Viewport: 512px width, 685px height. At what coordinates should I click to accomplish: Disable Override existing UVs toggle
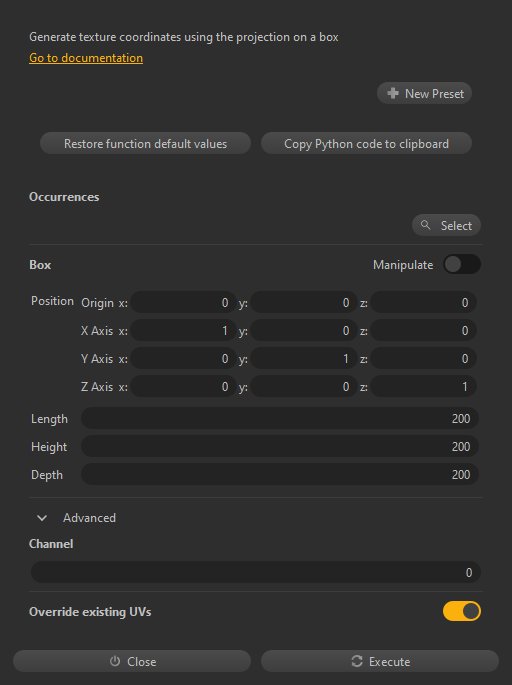[x=462, y=611]
